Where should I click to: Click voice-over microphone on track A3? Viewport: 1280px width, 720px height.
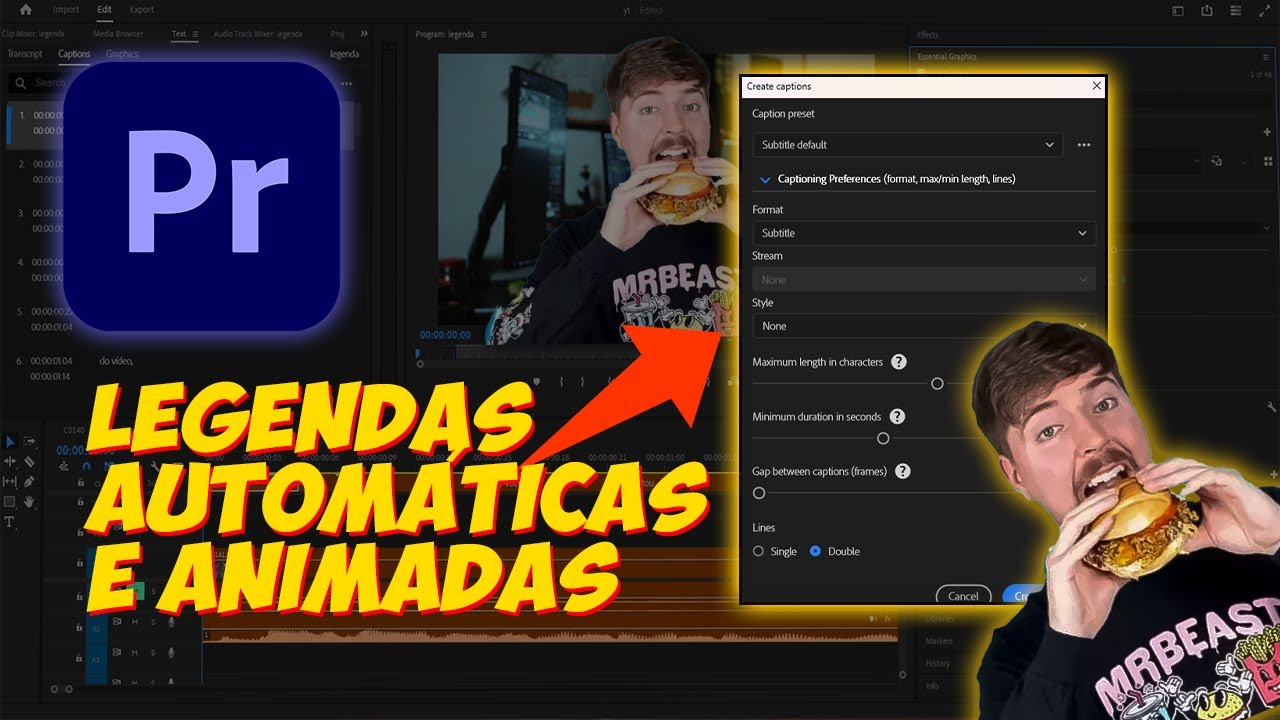171,652
